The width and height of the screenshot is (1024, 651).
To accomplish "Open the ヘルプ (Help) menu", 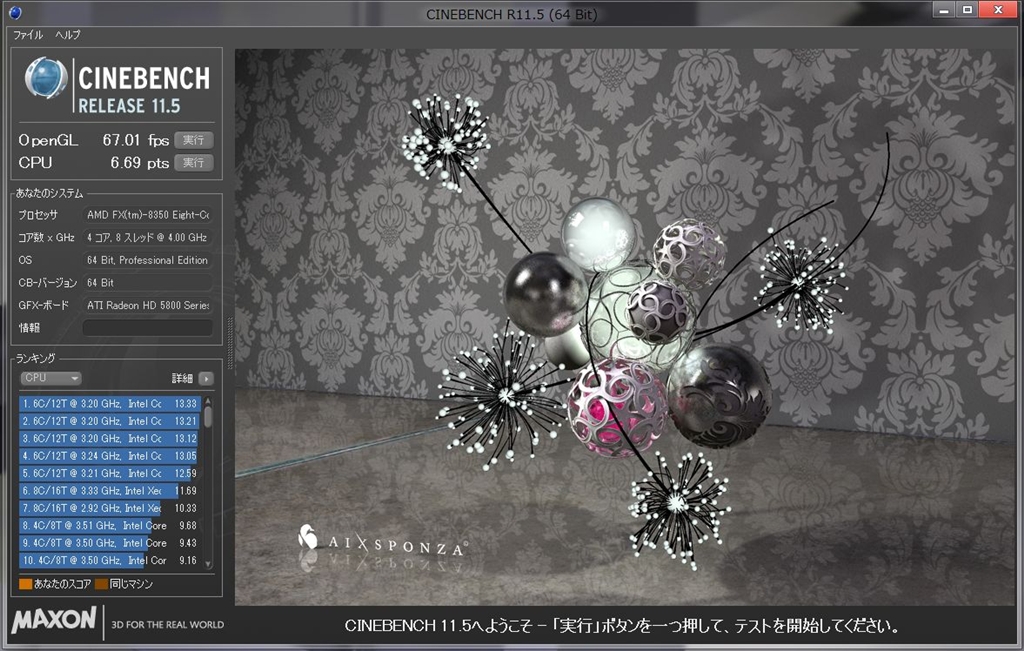I will pos(68,34).
